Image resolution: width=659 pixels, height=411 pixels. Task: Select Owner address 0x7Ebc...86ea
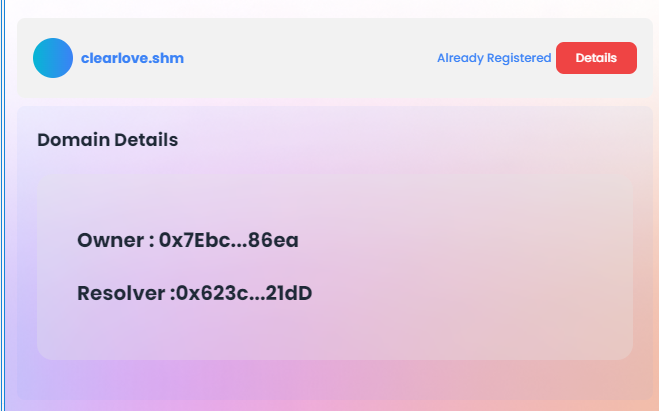[x=229, y=240]
